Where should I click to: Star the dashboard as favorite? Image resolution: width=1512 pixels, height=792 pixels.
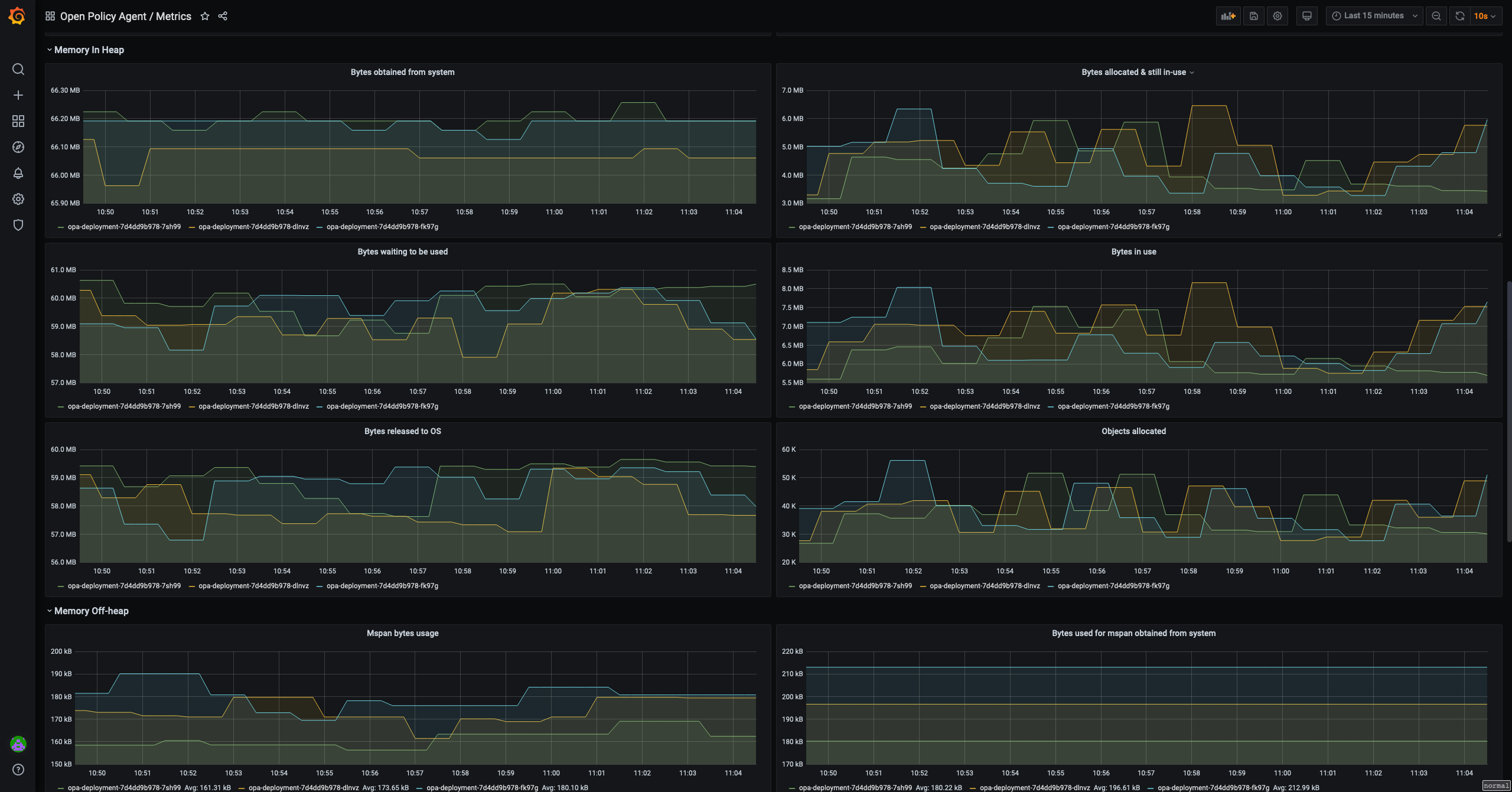point(205,16)
